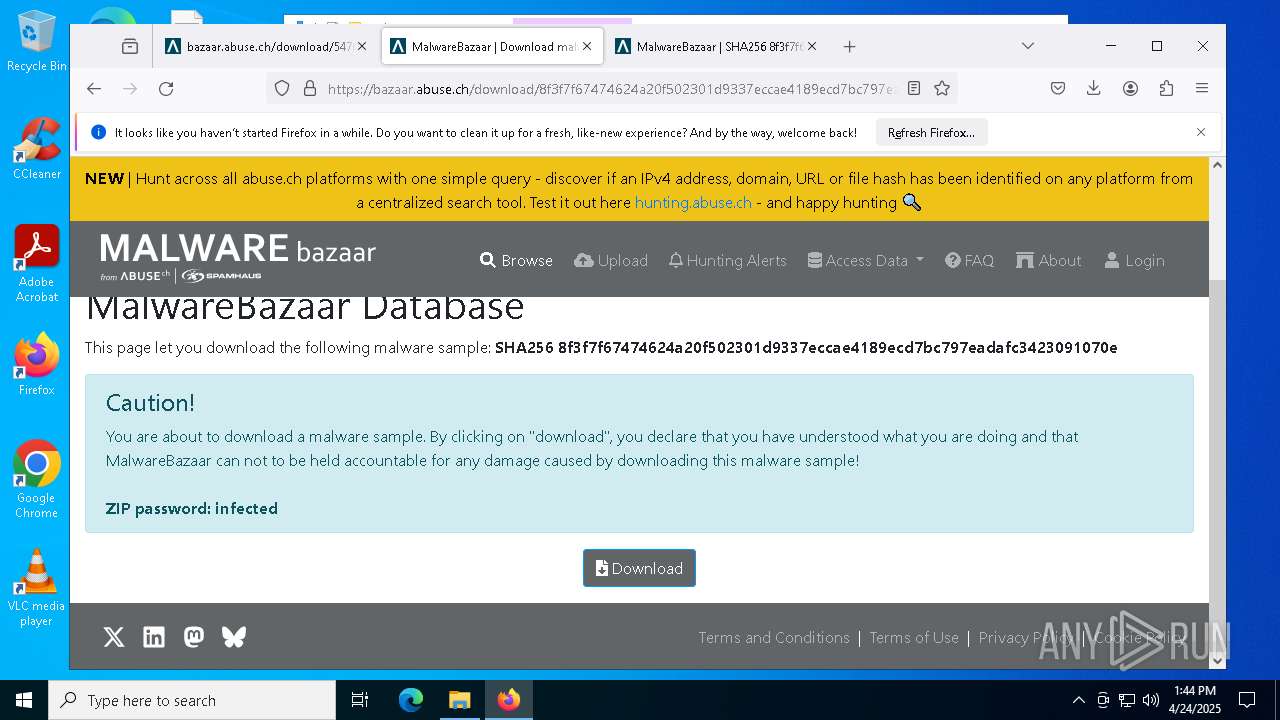Viewport: 1280px width, 720px height.
Task: Toggle reader view for this page
Action: pyautogui.click(x=913, y=88)
